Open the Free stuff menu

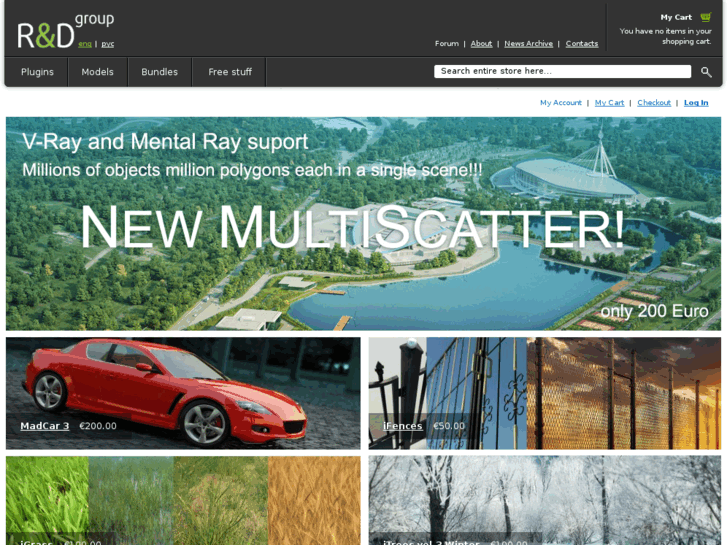[230, 72]
